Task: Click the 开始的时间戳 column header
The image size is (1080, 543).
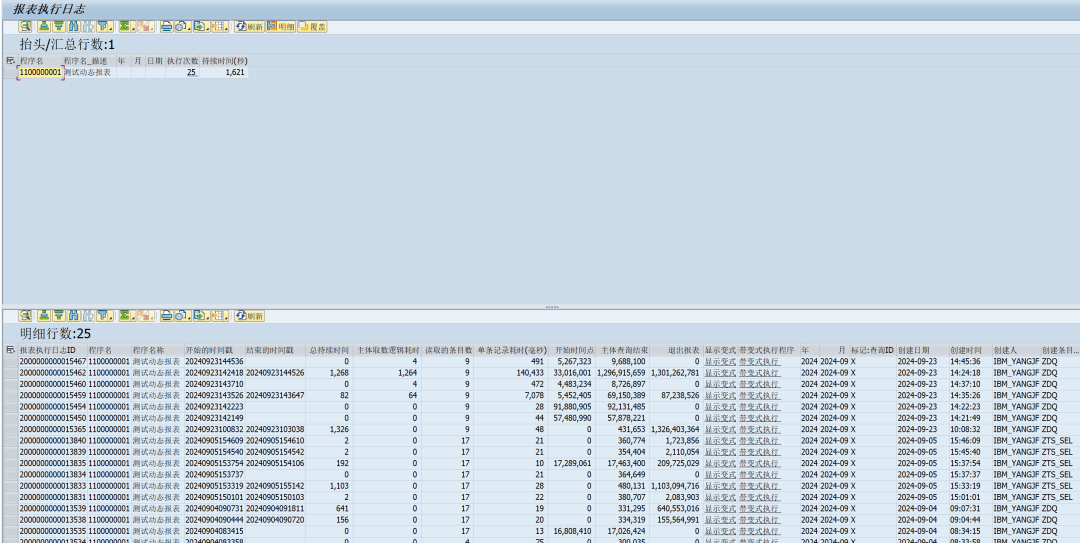Action: (x=214, y=350)
